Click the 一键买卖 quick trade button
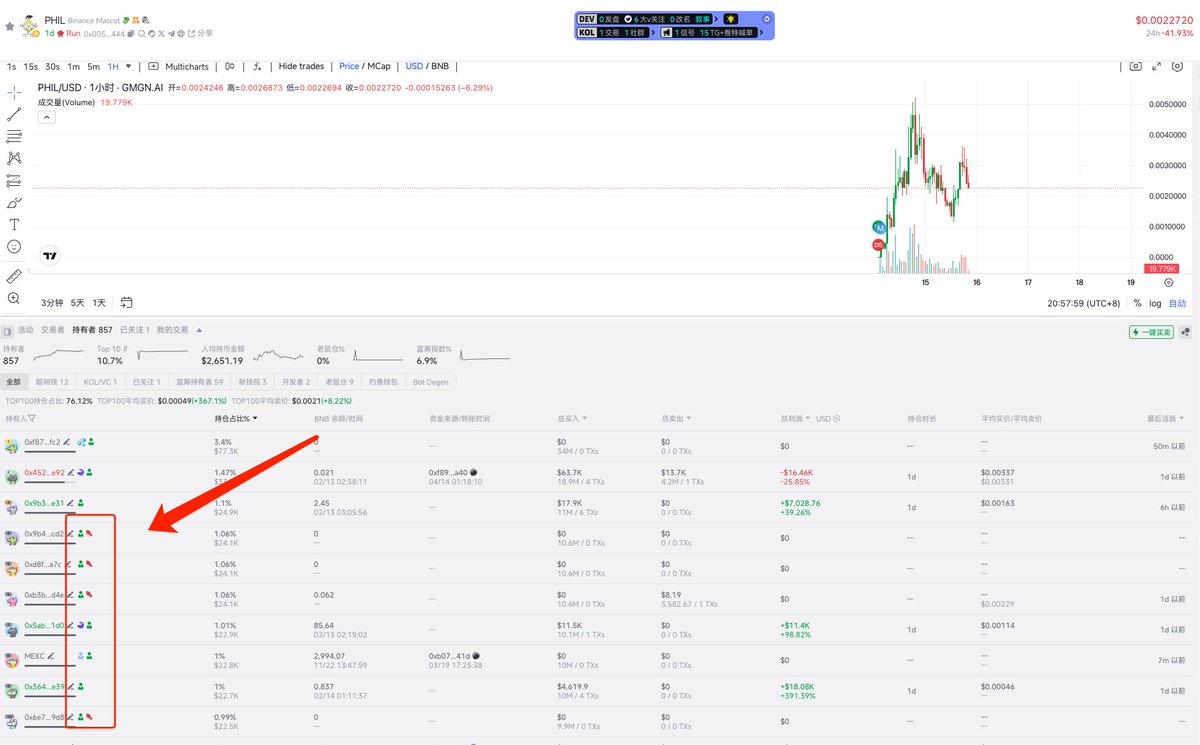This screenshot has width=1200, height=745. click(x=1151, y=332)
